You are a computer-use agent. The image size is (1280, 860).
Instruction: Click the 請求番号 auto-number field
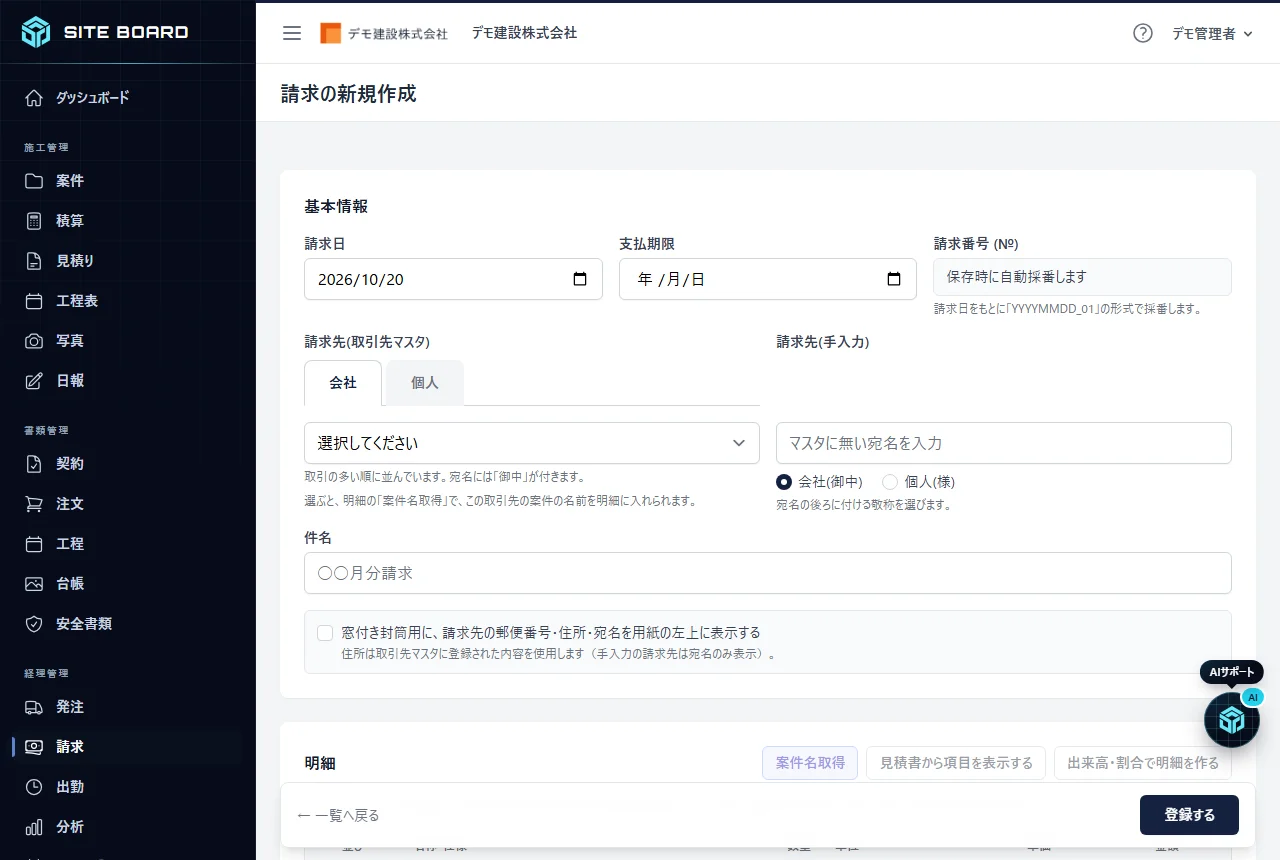coord(1082,277)
